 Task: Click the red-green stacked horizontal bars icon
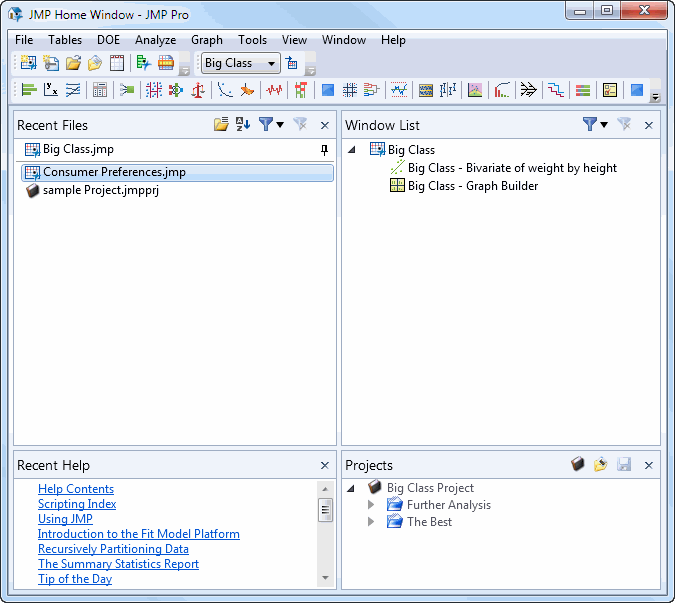583,90
